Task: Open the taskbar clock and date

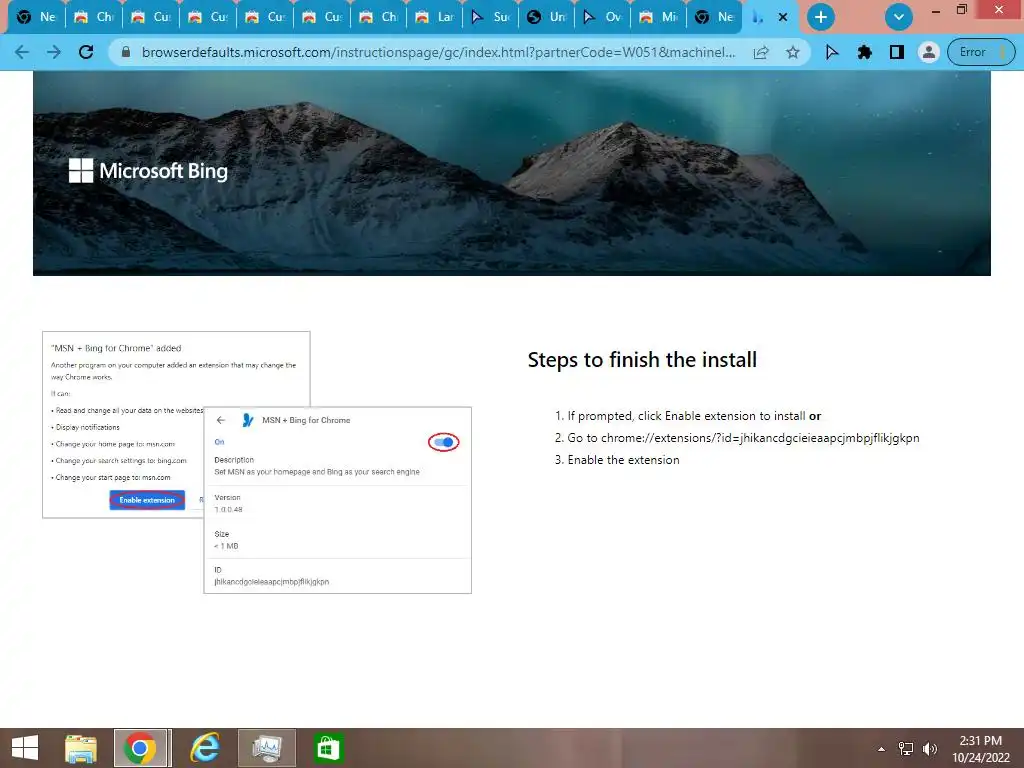Action: [x=980, y=748]
